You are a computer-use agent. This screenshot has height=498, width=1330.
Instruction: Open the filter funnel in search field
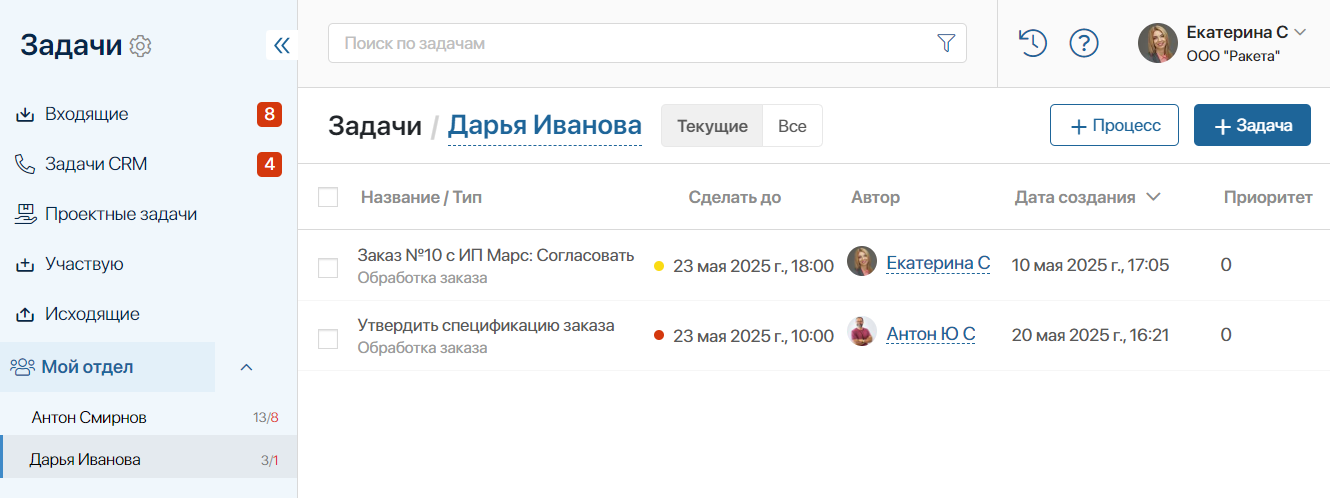coord(946,43)
